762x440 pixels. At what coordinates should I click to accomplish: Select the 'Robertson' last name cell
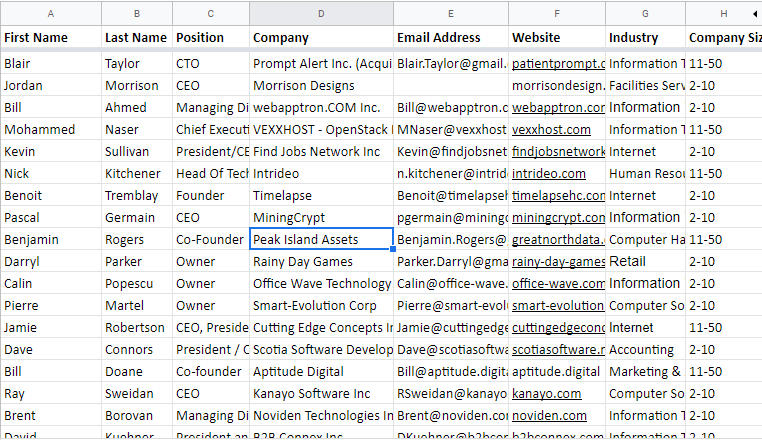[137, 328]
